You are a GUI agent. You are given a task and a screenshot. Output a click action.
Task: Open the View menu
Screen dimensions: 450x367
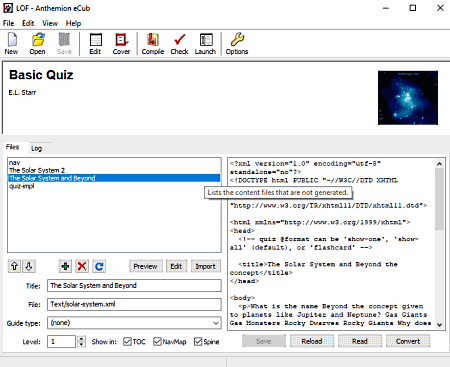tap(50, 23)
